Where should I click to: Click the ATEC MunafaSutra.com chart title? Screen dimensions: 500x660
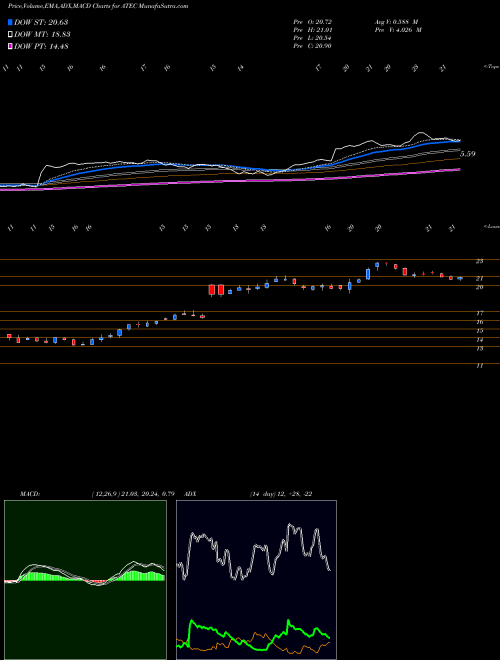coord(98,6)
